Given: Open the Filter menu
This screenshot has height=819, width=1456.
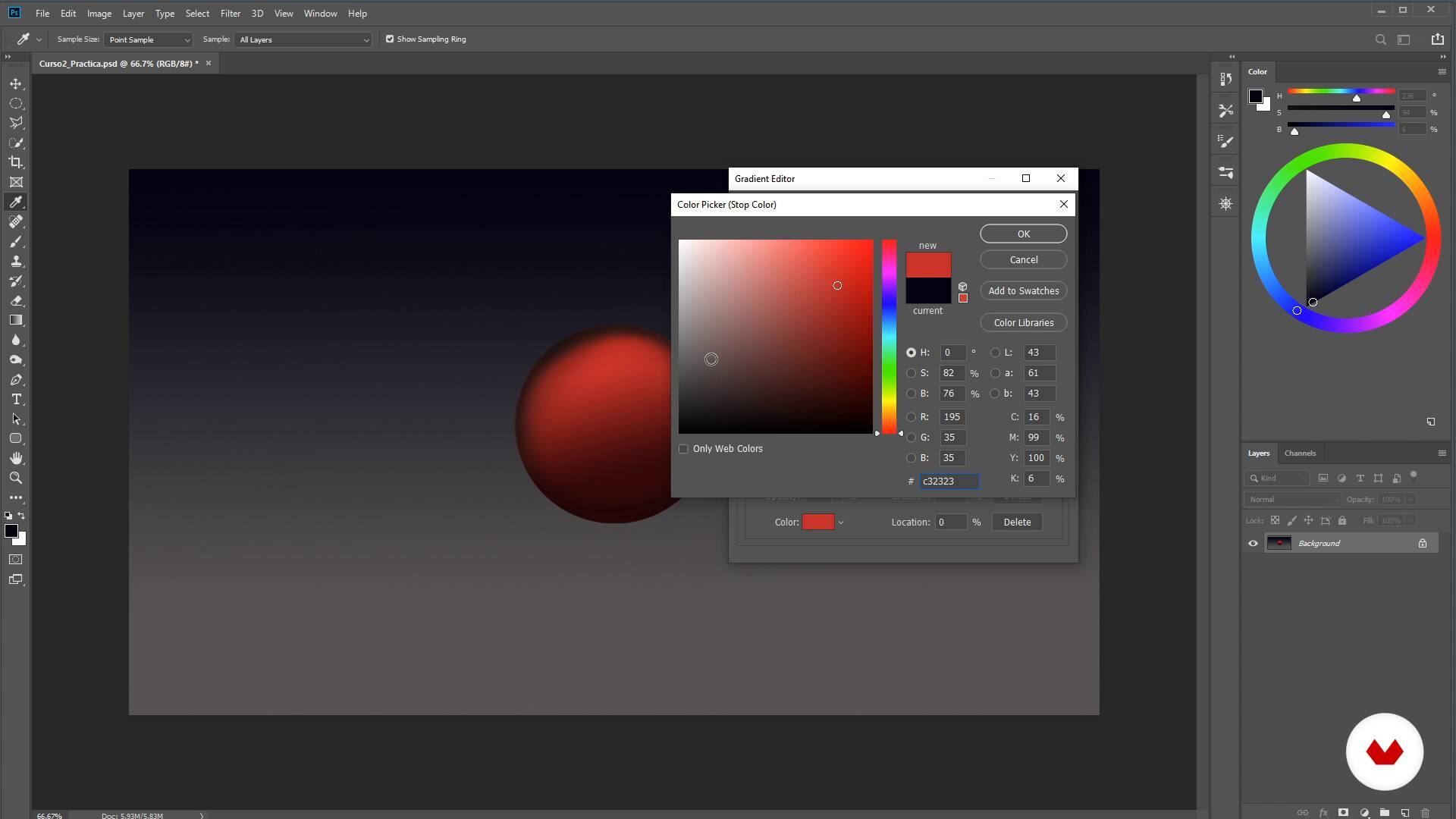Looking at the screenshot, I should click(230, 14).
